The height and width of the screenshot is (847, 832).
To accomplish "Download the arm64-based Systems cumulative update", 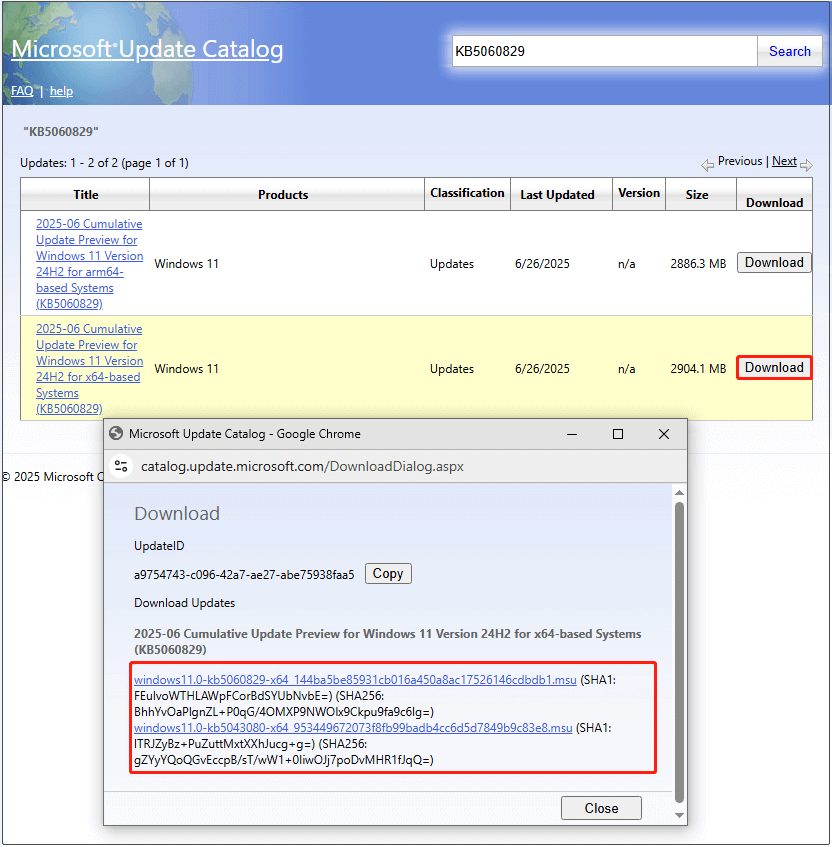I will (773, 262).
